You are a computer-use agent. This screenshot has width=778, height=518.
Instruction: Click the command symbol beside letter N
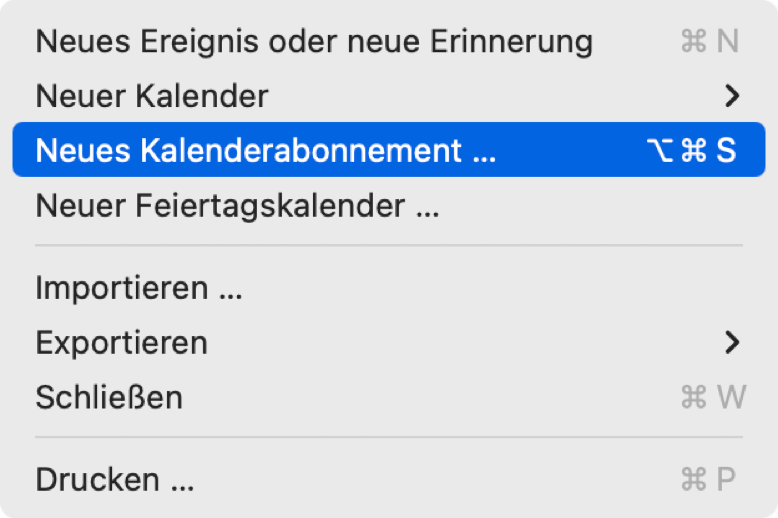[x=693, y=41]
